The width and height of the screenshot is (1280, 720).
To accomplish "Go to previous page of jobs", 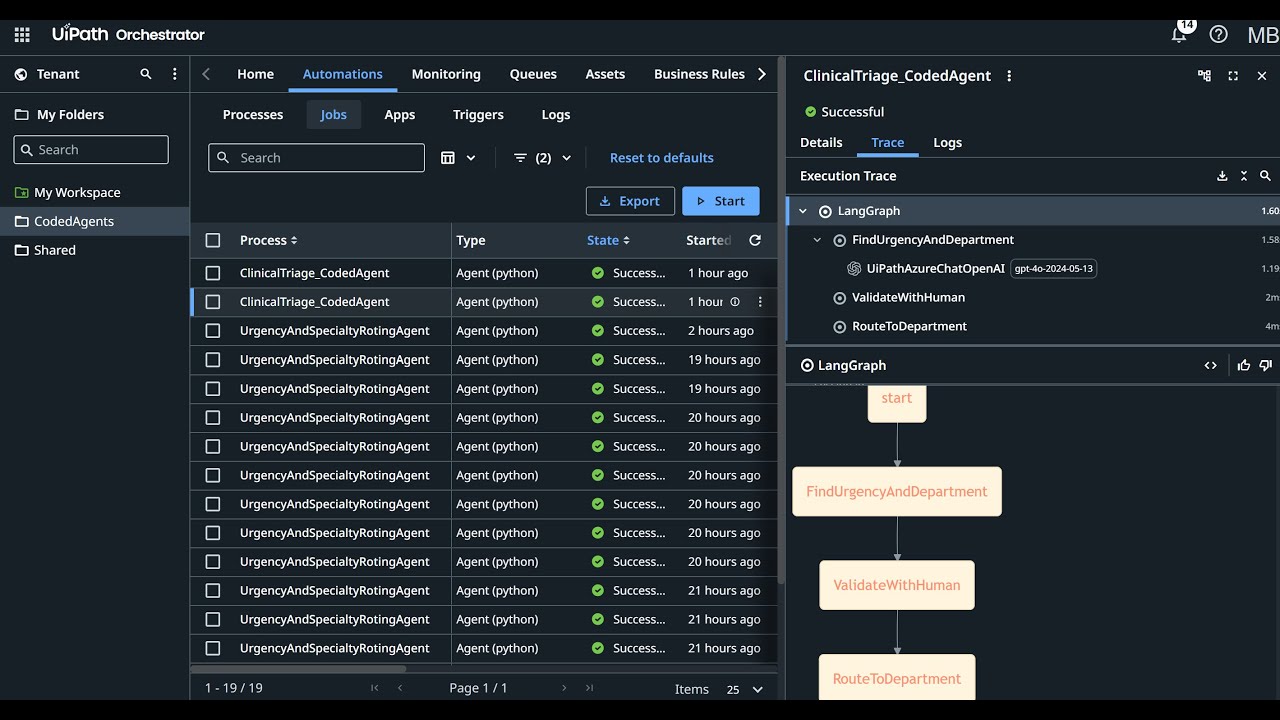I will coord(400,688).
